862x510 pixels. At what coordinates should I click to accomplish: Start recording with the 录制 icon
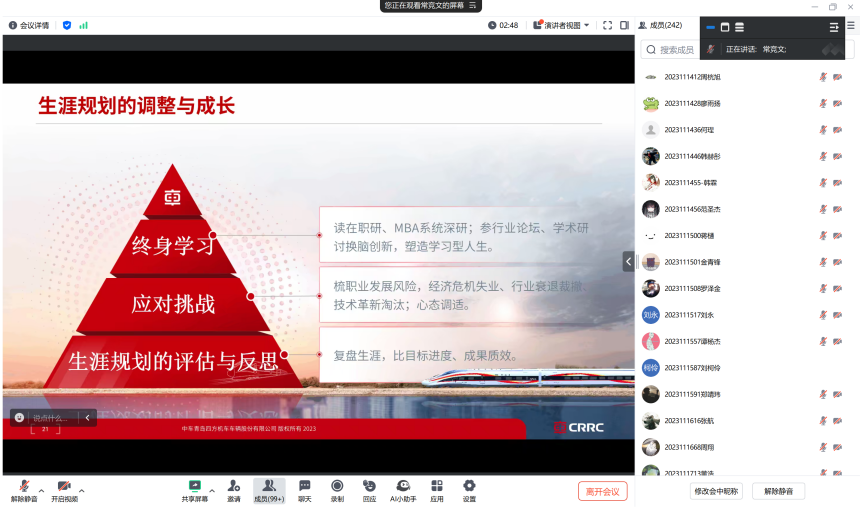(337, 489)
